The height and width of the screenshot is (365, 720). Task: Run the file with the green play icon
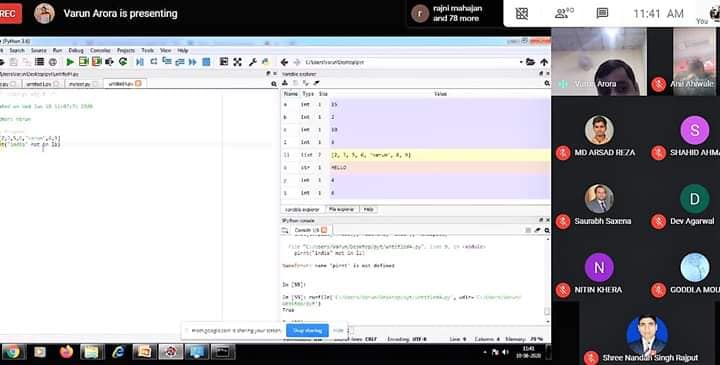(x=70, y=62)
